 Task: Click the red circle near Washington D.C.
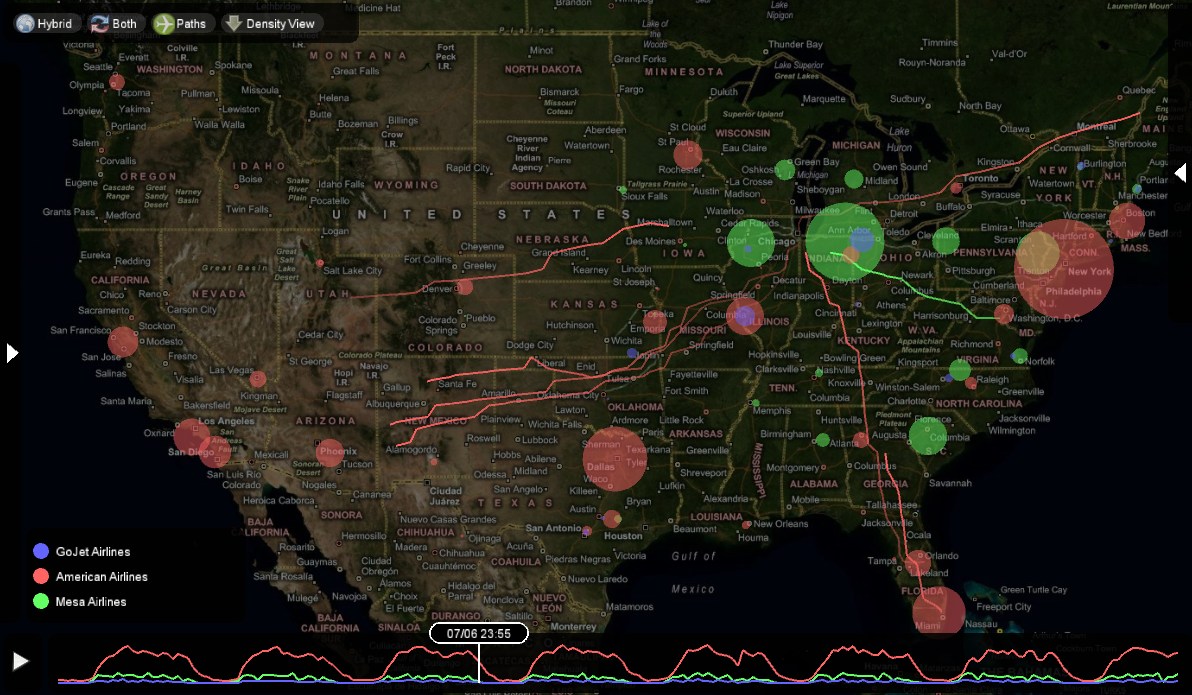pos(1003,313)
